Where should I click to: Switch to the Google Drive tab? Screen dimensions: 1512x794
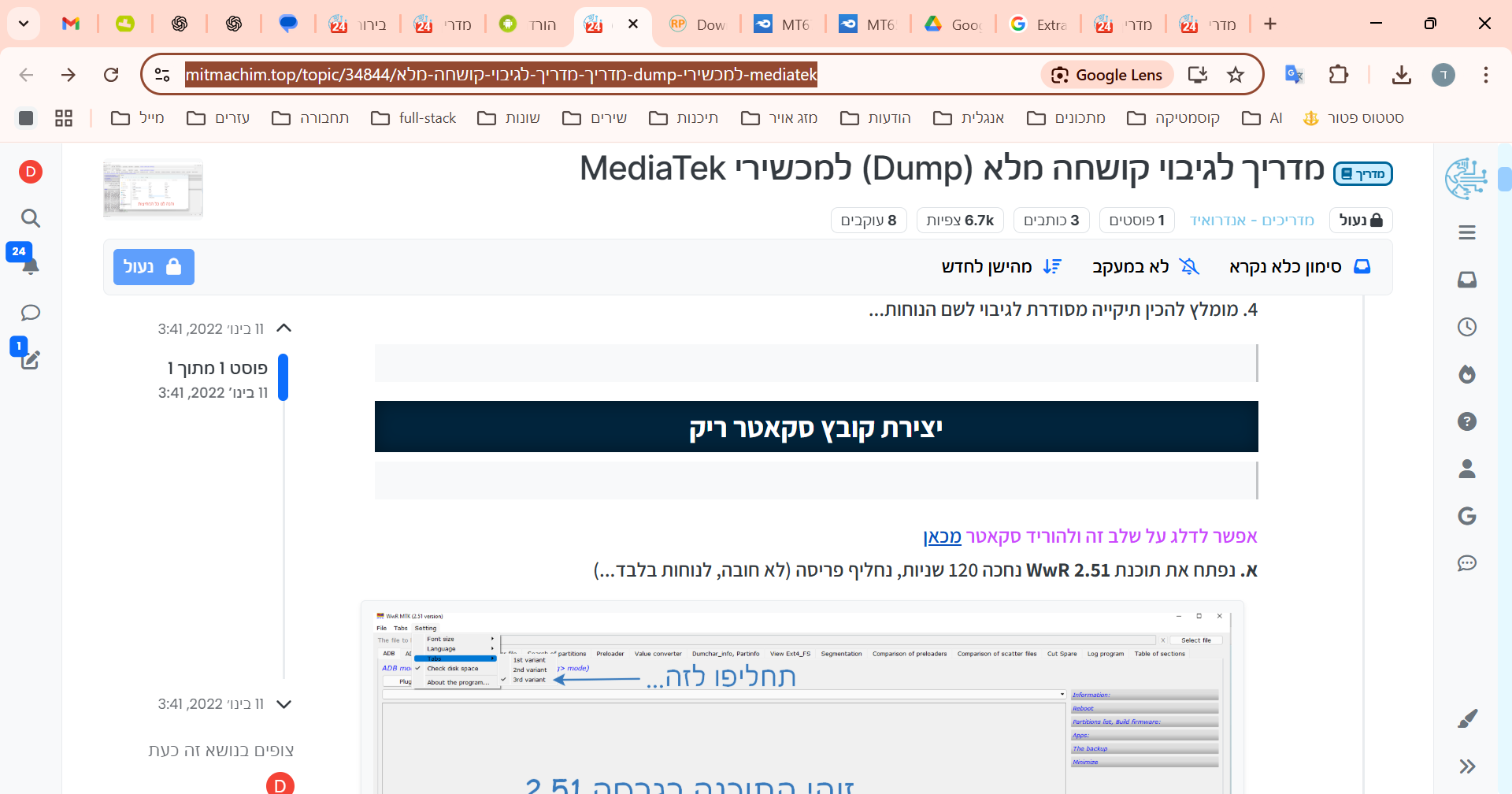953,24
